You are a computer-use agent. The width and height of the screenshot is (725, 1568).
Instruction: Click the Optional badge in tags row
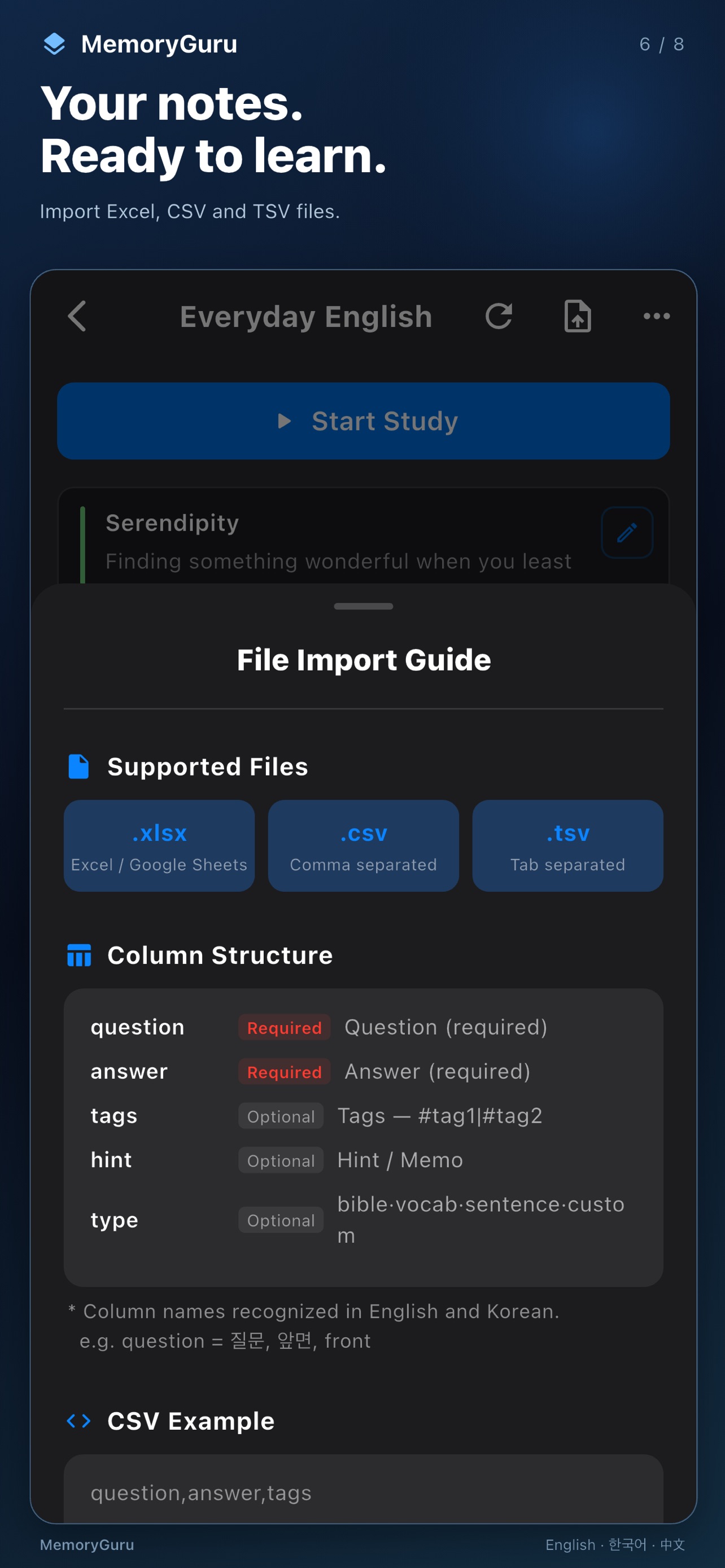tap(281, 1116)
